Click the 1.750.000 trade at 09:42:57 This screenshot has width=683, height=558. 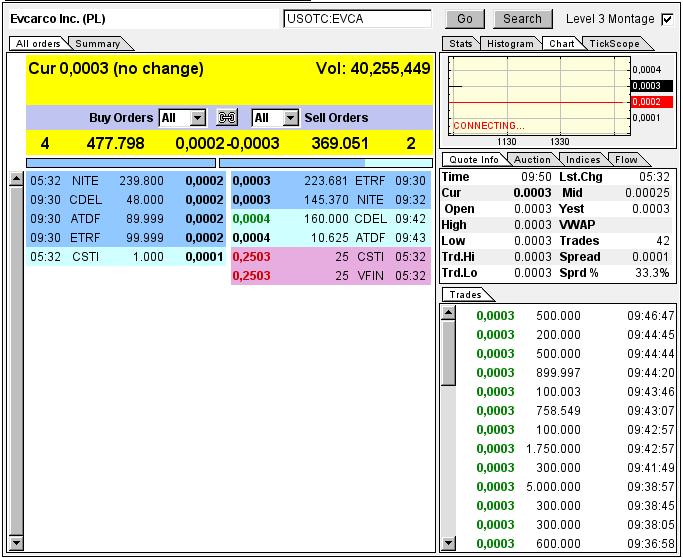point(566,448)
